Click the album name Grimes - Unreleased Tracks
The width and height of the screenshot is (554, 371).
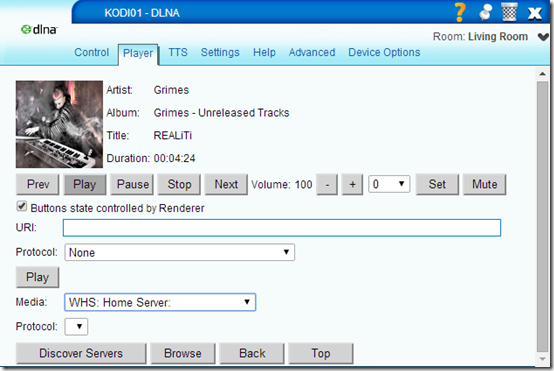click(x=221, y=113)
